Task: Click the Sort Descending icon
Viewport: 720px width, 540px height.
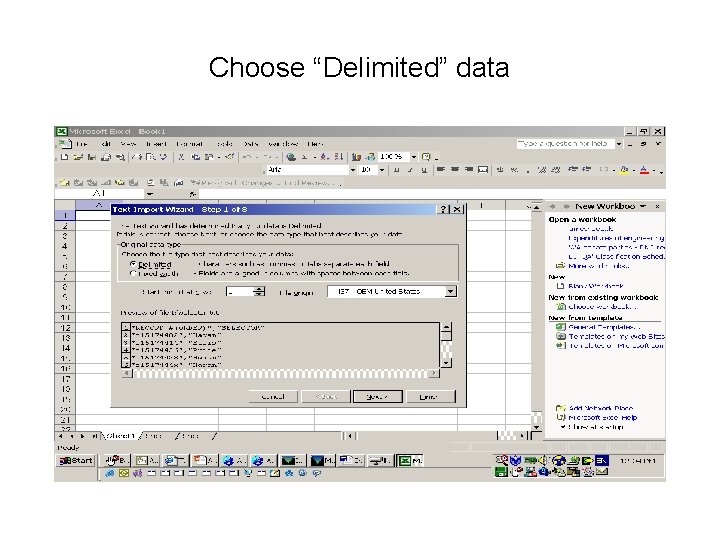Action: 338,157
